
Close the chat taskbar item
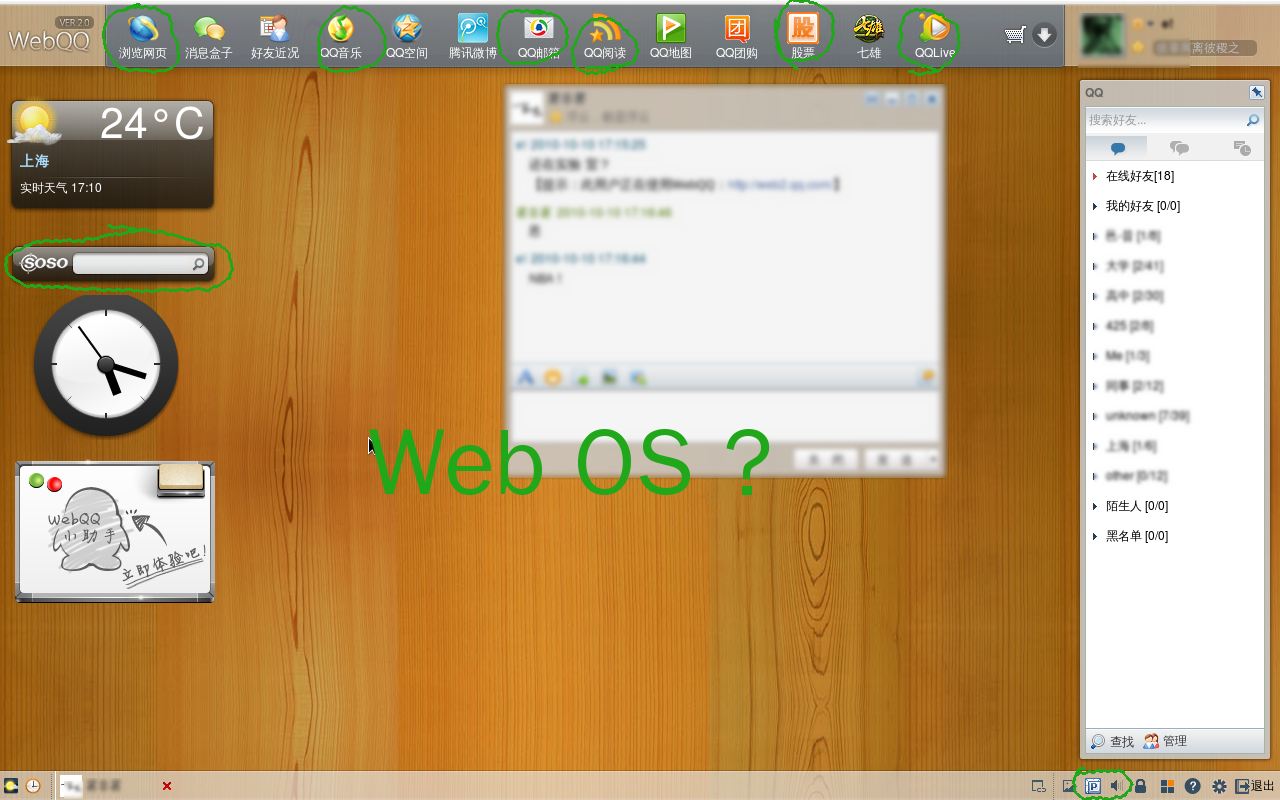[x=167, y=786]
